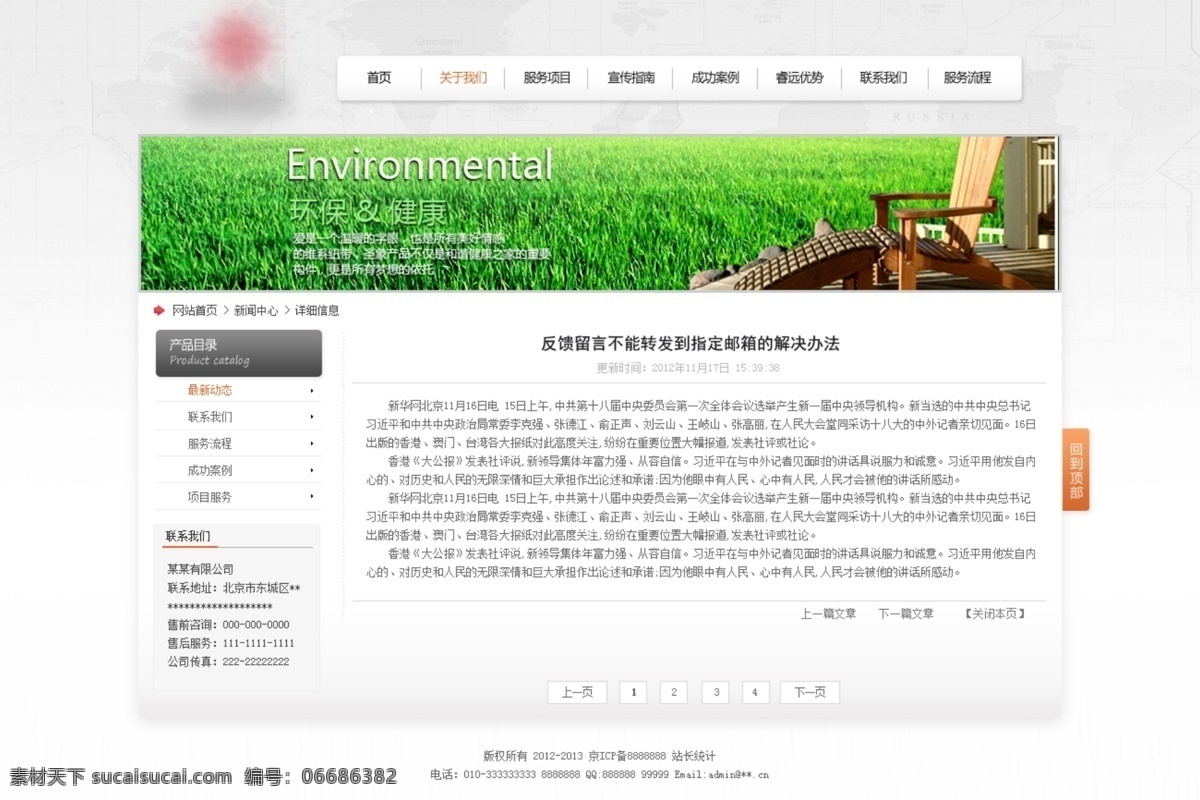Open 下一篇文章 next article link
The width and height of the screenshot is (1200, 800).
906,614
